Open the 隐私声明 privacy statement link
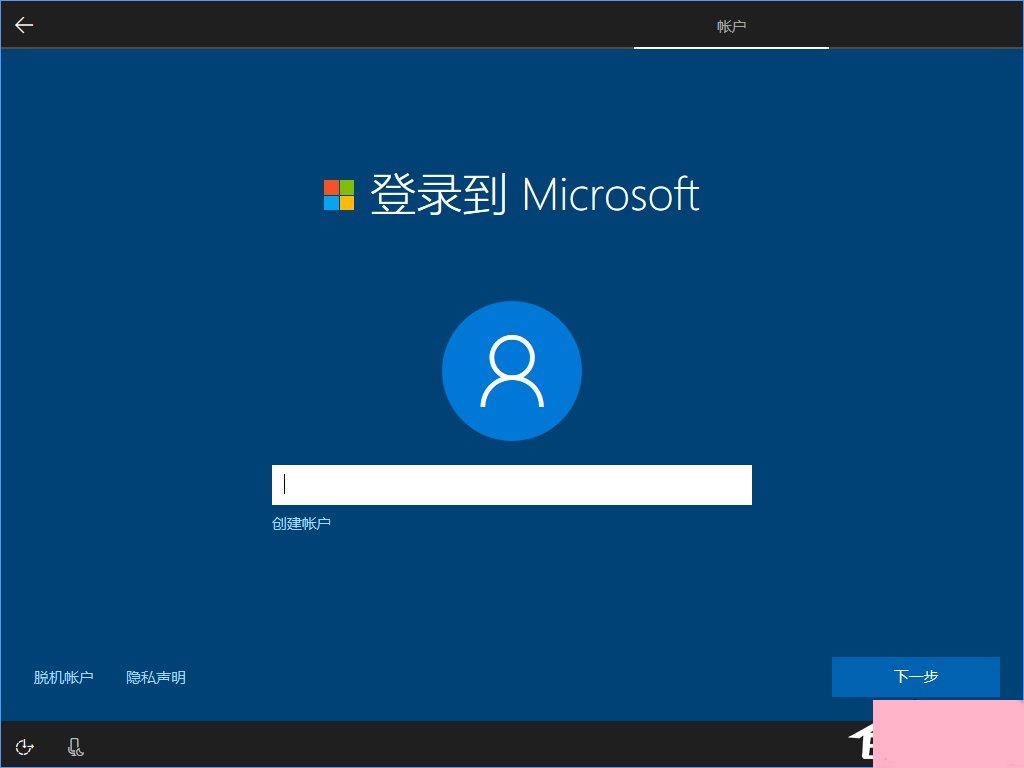Viewport: 1024px width, 768px height. pyautogui.click(x=156, y=677)
